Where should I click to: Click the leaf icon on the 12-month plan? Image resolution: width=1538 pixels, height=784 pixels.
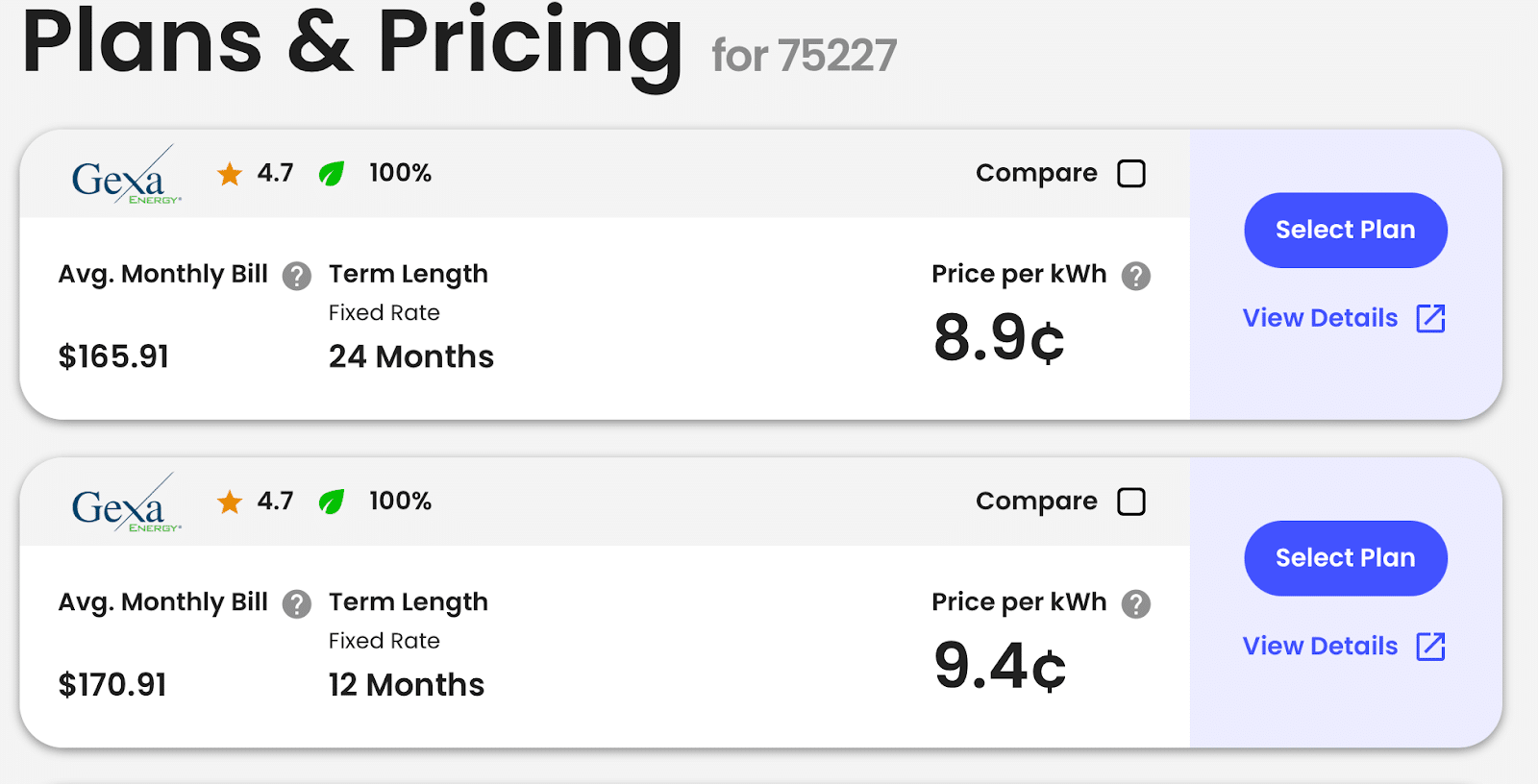332,501
